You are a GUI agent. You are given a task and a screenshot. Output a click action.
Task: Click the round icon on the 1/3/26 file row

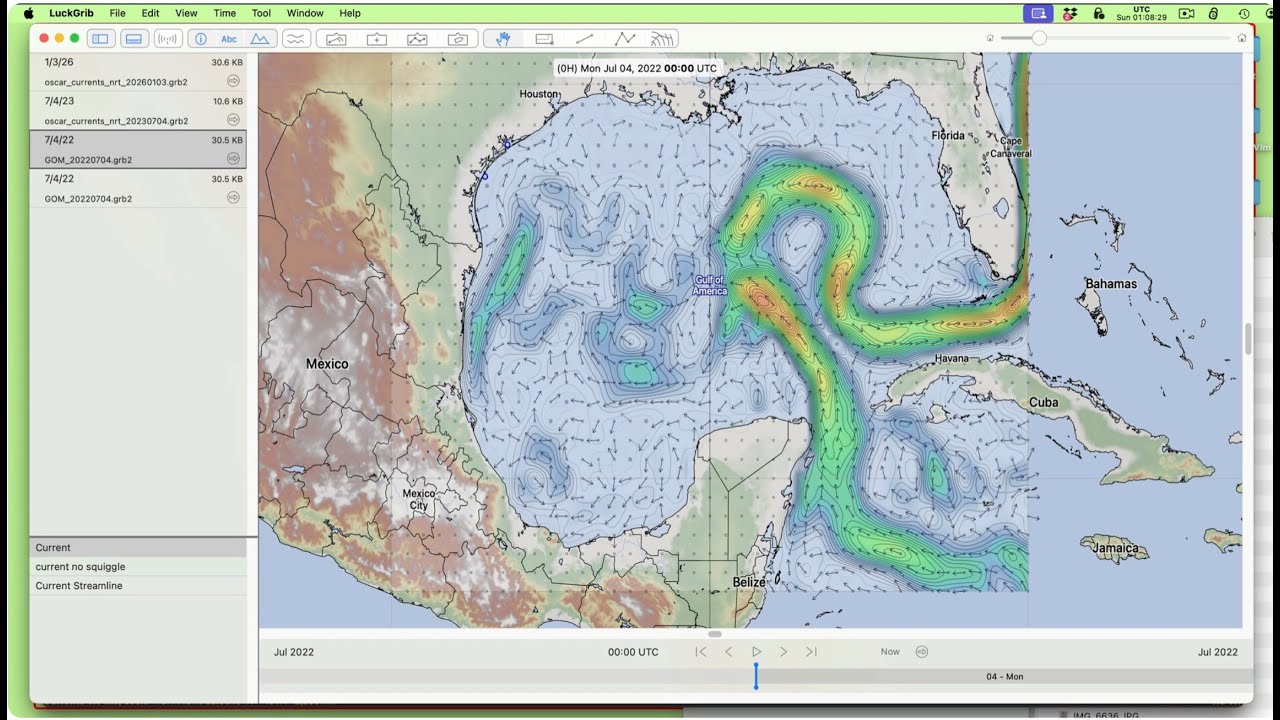pyautogui.click(x=233, y=81)
